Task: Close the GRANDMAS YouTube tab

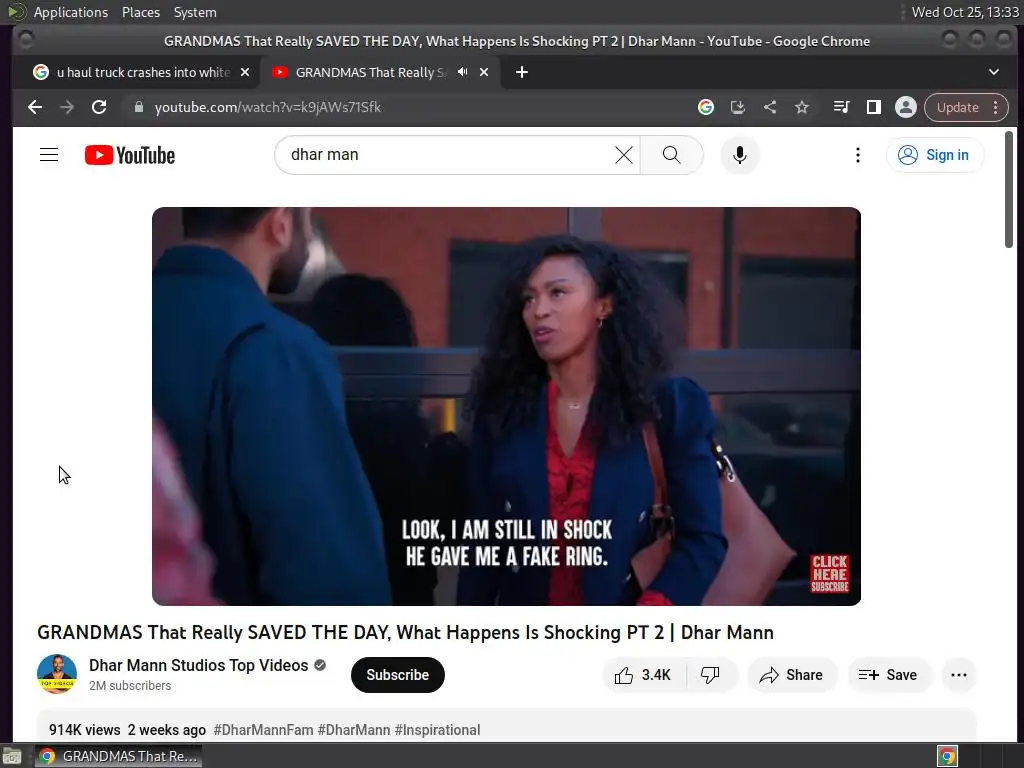Action: (x=484, y=72)
